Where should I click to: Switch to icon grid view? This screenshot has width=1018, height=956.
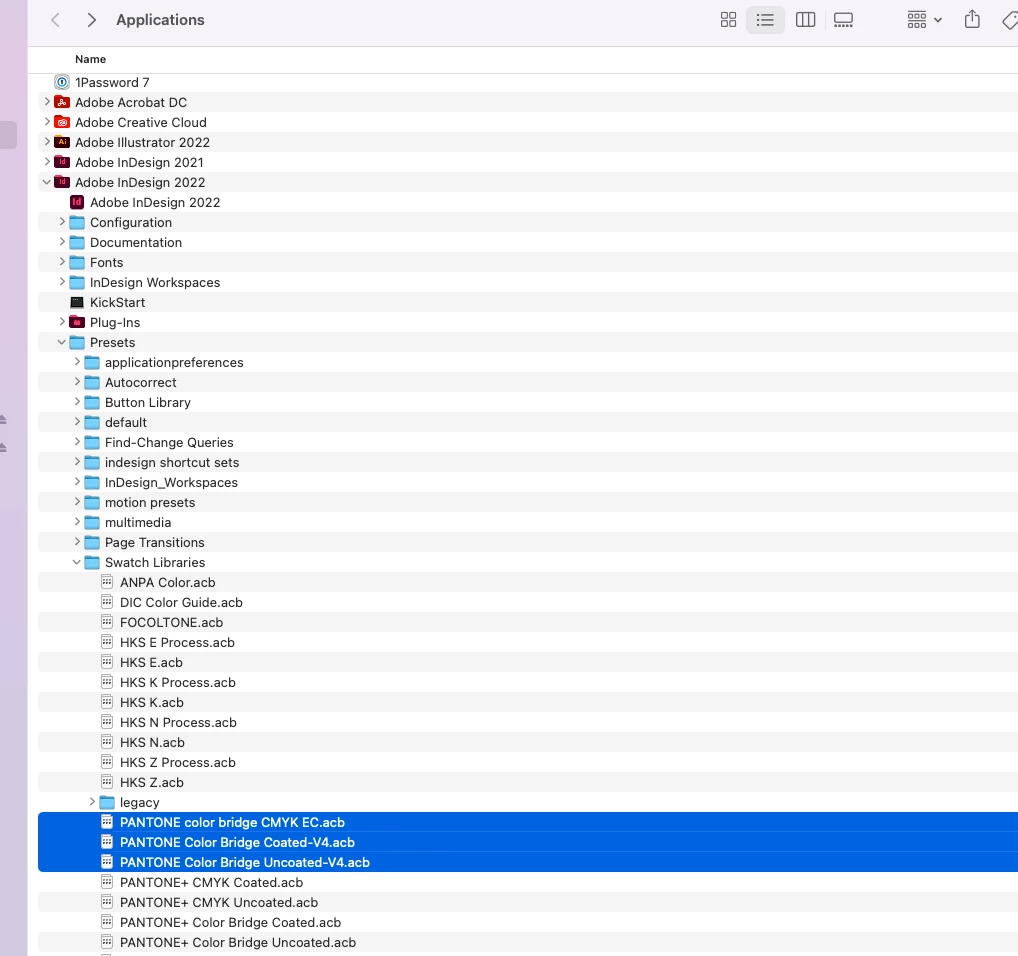click(x=728, y=20)
